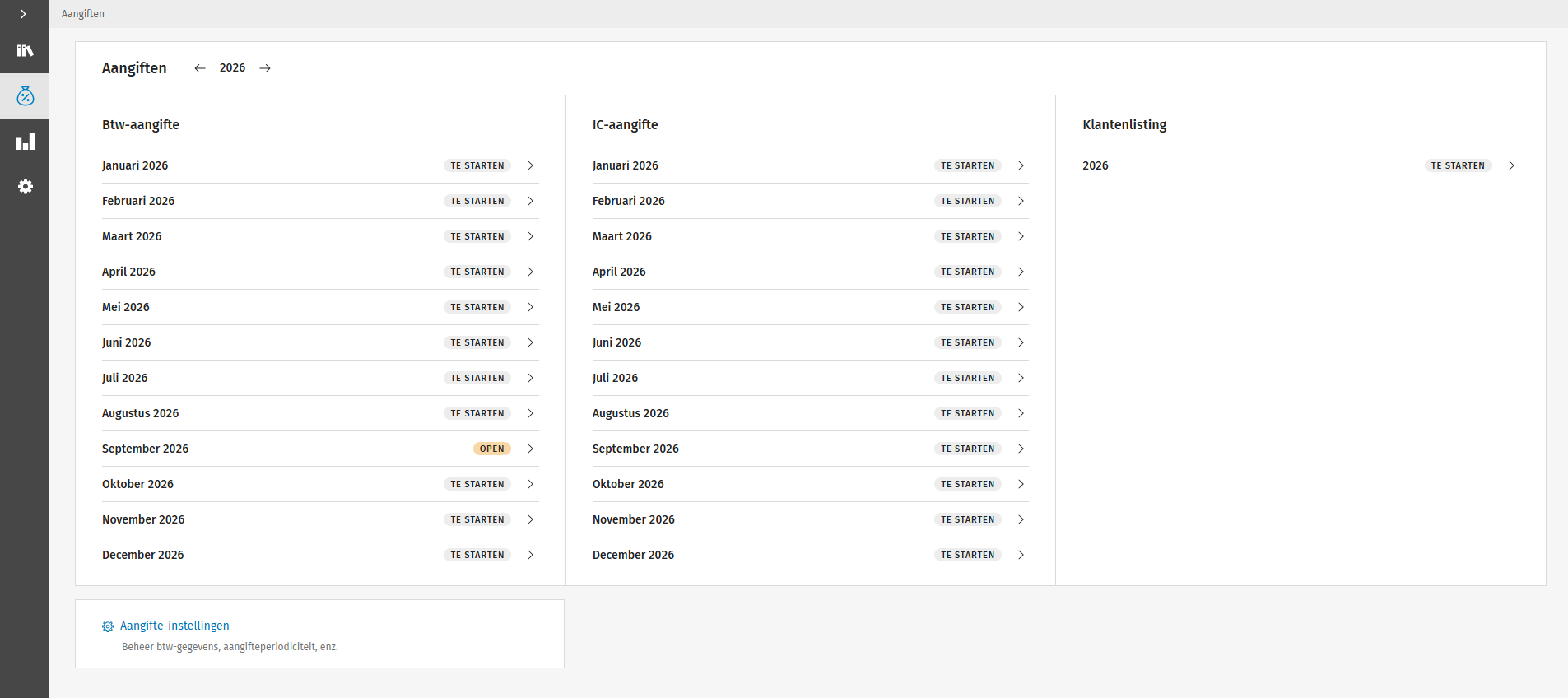This screenshot has height=698, width=1568.
Task: Expand the sidebar with the top chevron
Action: 24,14
